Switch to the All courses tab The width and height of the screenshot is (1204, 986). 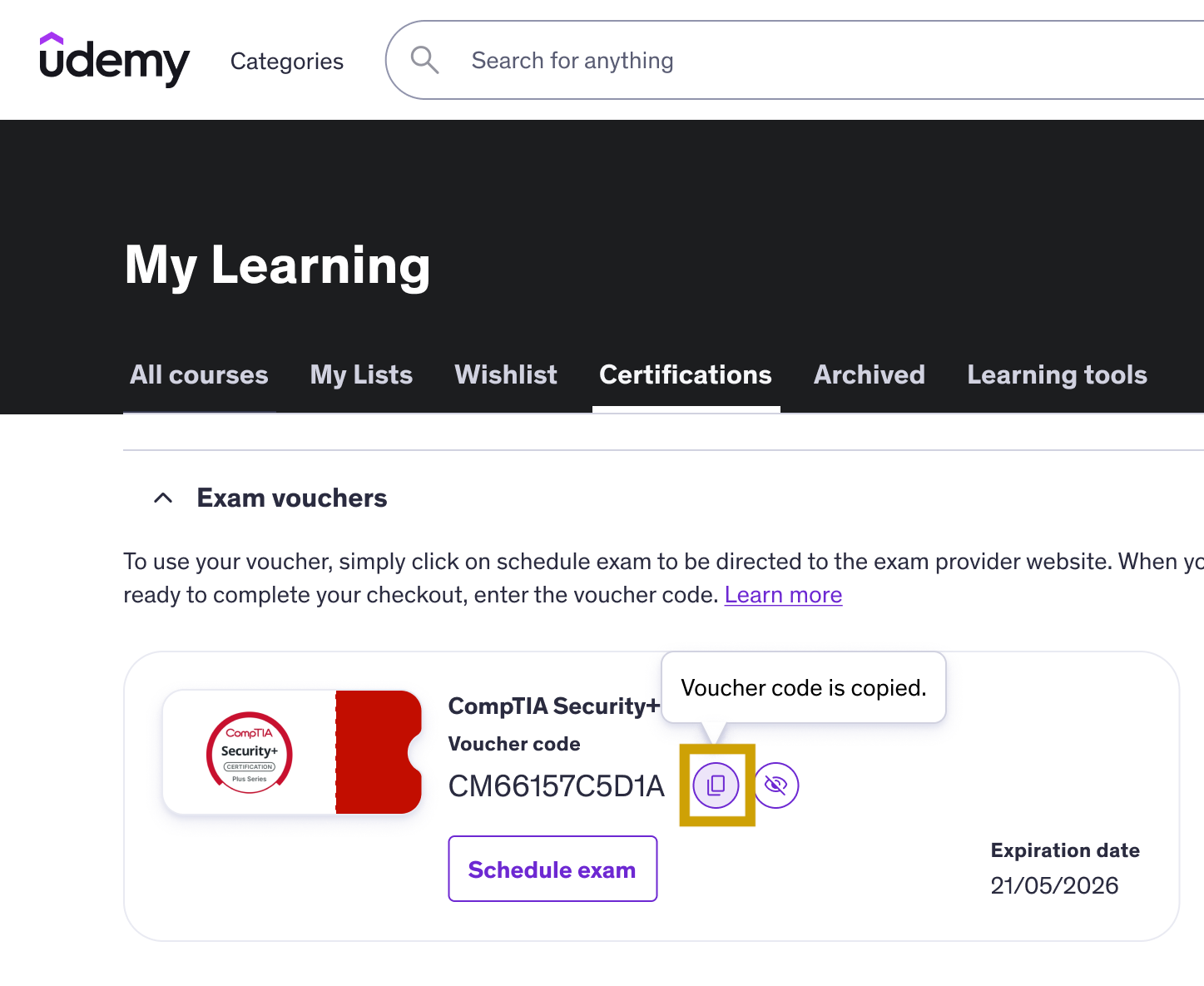[x=199, y=374]
